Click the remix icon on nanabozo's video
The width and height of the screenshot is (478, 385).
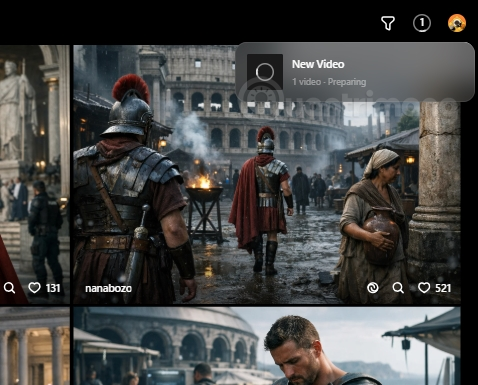pos(372,288)
